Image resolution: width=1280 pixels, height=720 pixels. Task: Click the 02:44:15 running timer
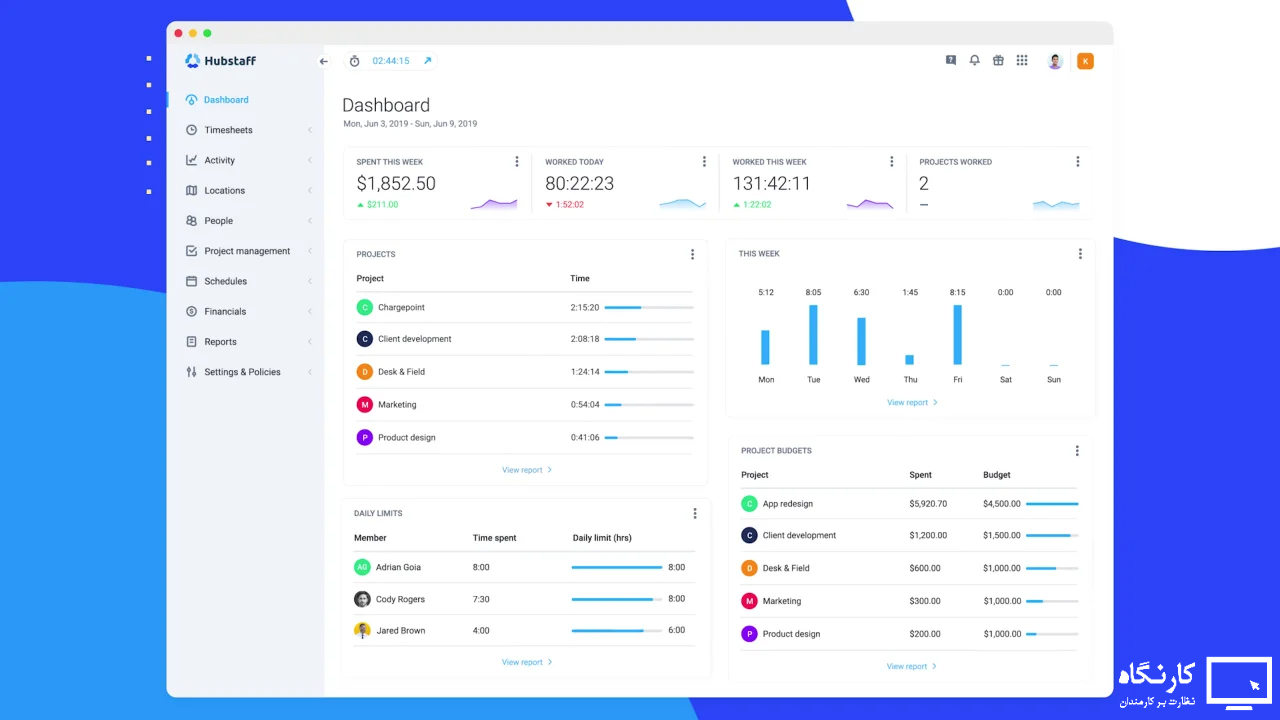391,61
